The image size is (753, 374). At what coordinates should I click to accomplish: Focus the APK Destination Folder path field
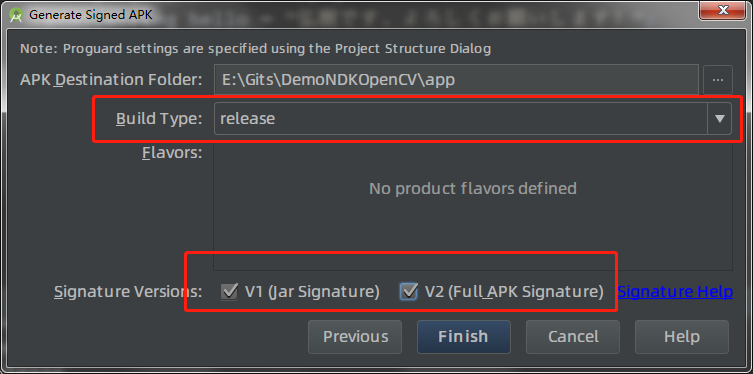click(456, 80)
